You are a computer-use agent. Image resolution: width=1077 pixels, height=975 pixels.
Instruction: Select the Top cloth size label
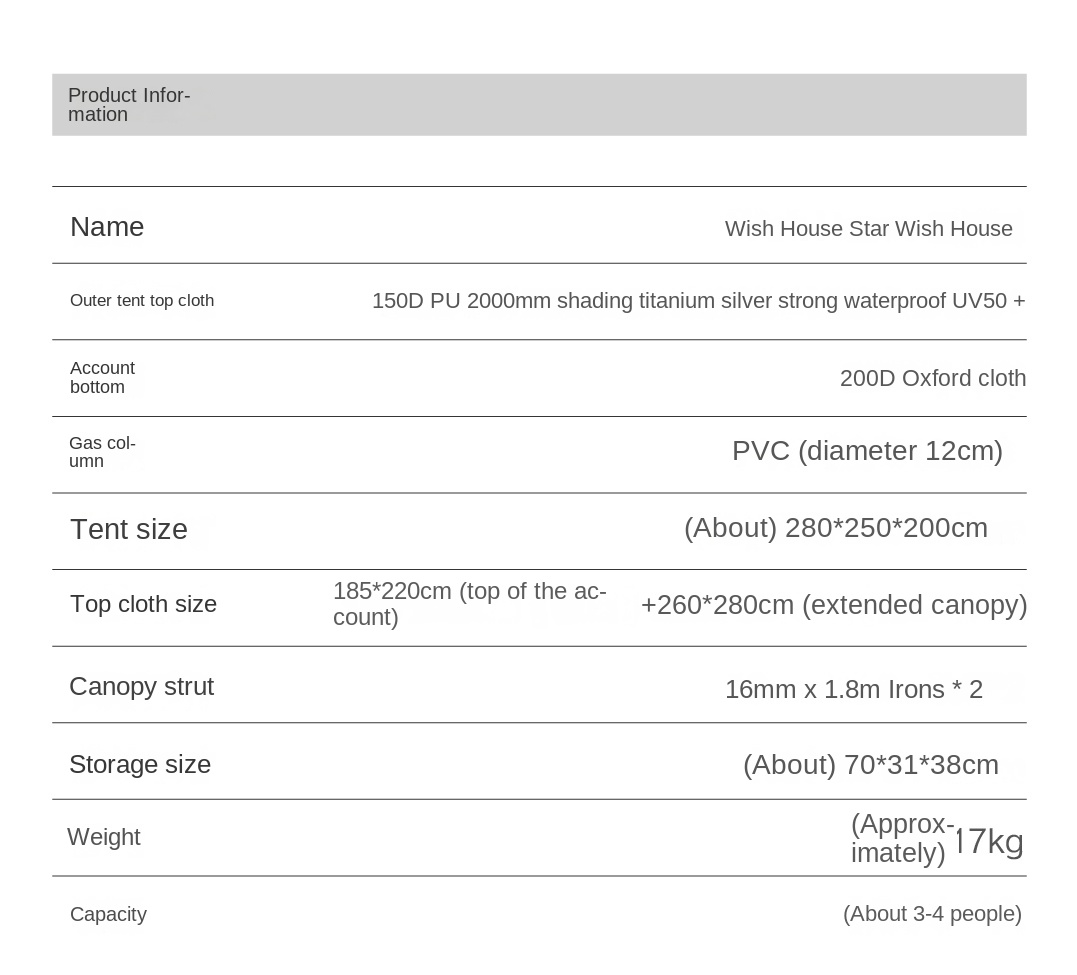coord(143,604)
